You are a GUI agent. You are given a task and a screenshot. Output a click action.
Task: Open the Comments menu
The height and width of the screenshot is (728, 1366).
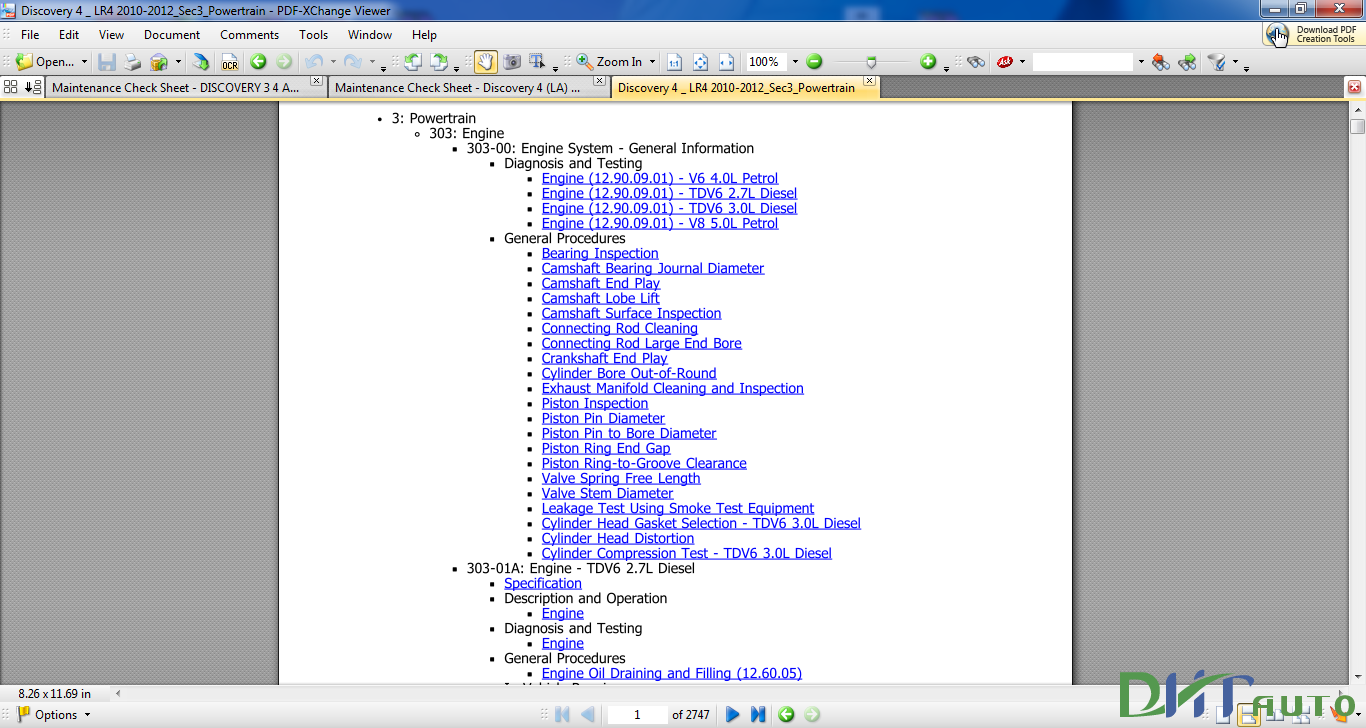(249, 34)
